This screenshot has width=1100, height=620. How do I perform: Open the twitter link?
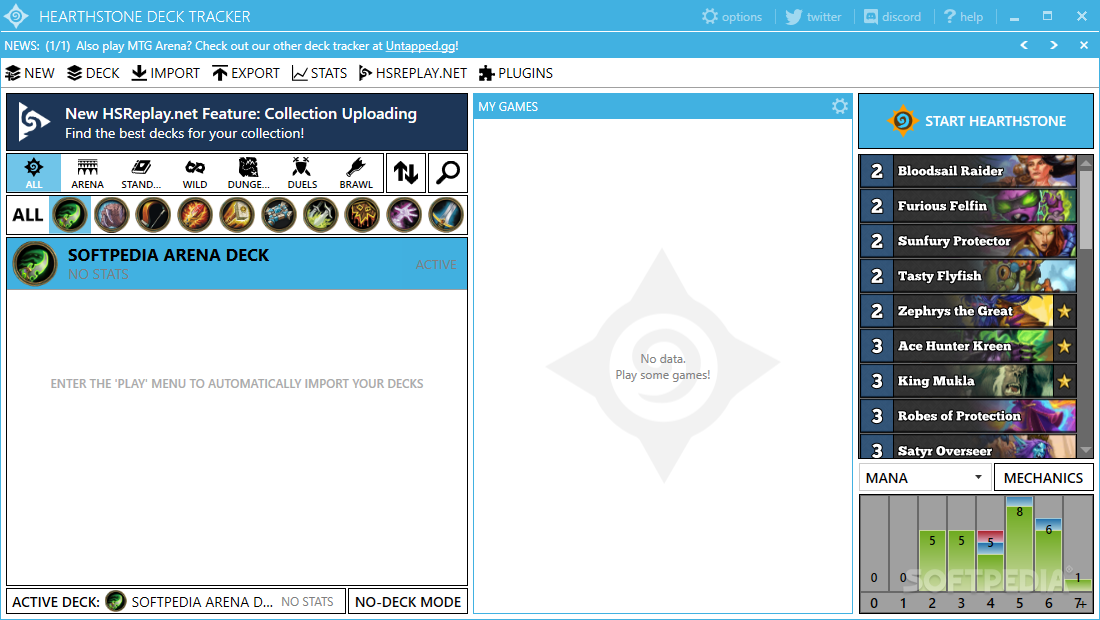pyautogui.click(x=813, y=16)
